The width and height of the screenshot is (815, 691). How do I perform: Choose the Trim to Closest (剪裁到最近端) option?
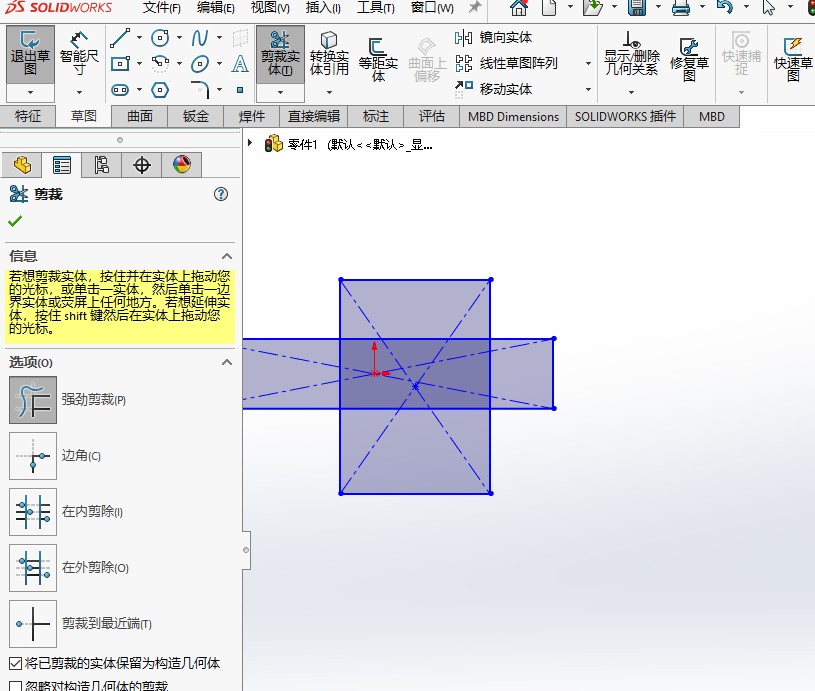click(33, 624)
